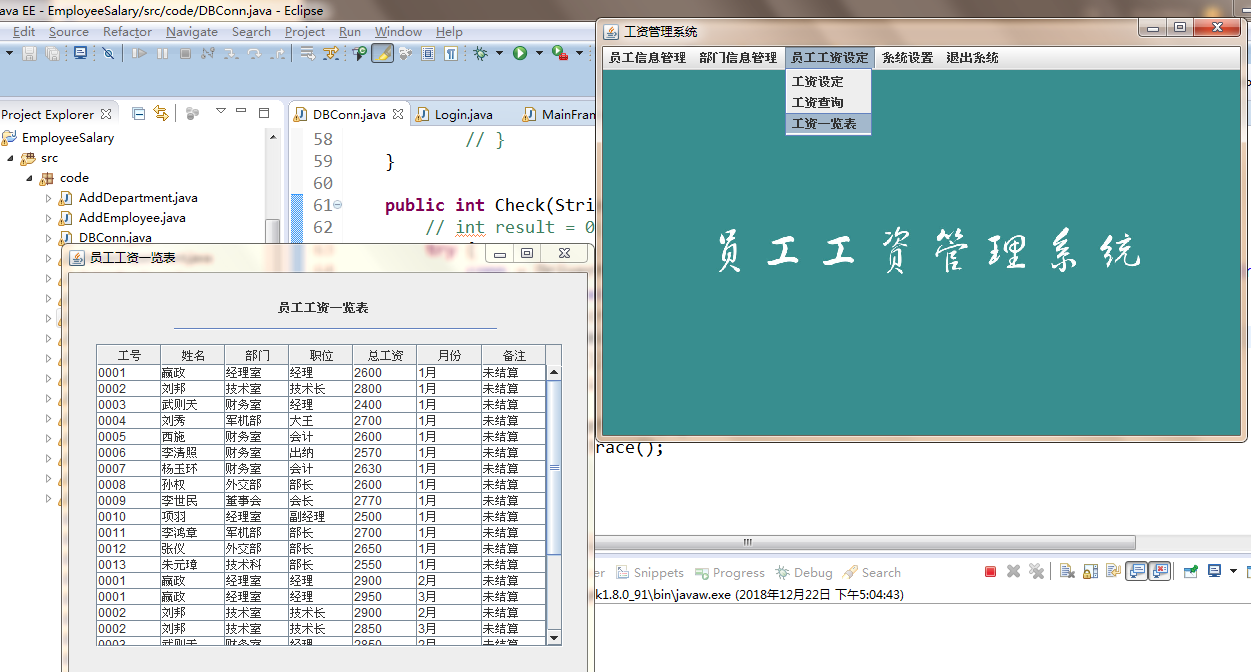The height and width of the screenshot is (672, 1251).
Task: Click Collapse All icon in Project Explorer
Action: (x=139, y=113)
